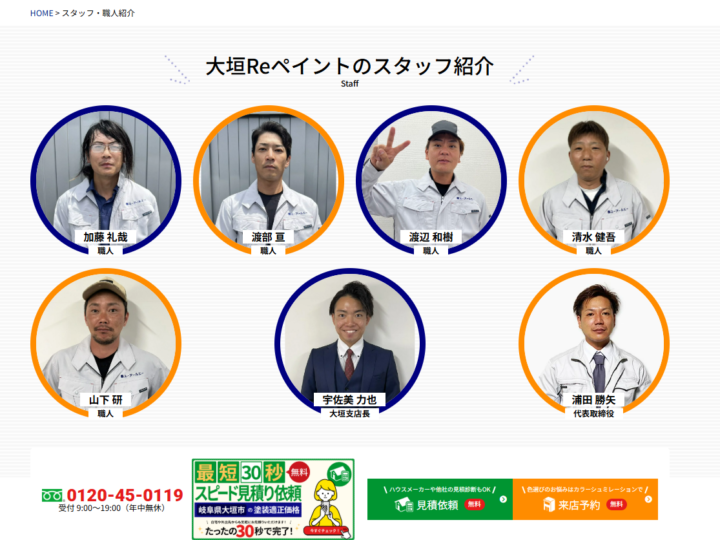The width and height of the screenshot is (720, 540).
Task: Click the green 見積依頼 button
Action: point(440,499)
